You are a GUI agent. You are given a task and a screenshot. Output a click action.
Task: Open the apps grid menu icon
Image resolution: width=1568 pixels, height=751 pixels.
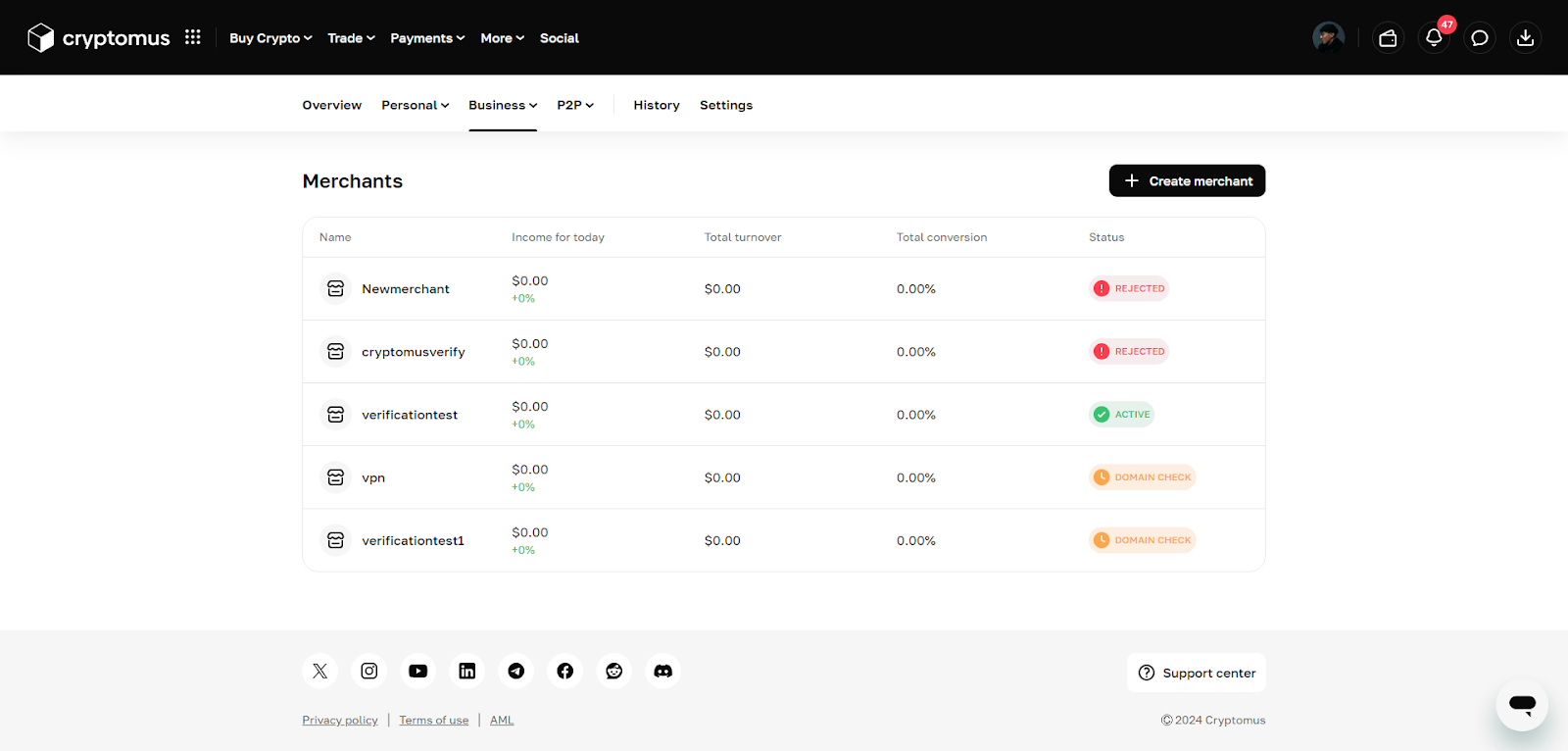(x=193, y=37)
